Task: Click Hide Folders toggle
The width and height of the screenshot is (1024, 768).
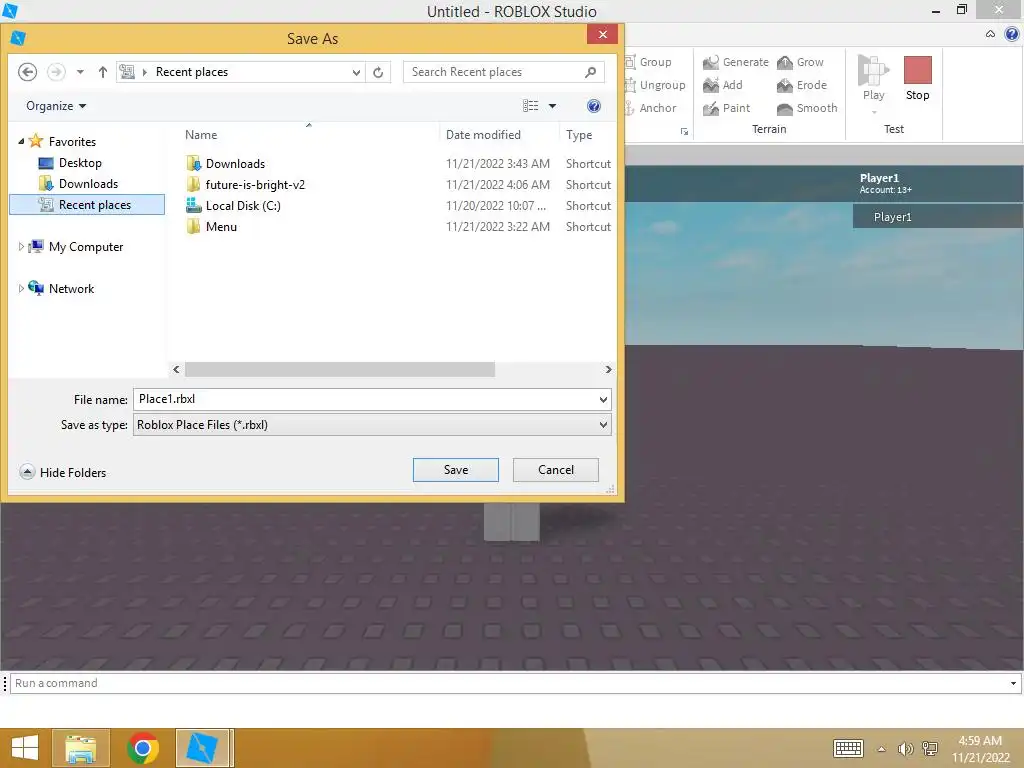Action: pos(63,472)
